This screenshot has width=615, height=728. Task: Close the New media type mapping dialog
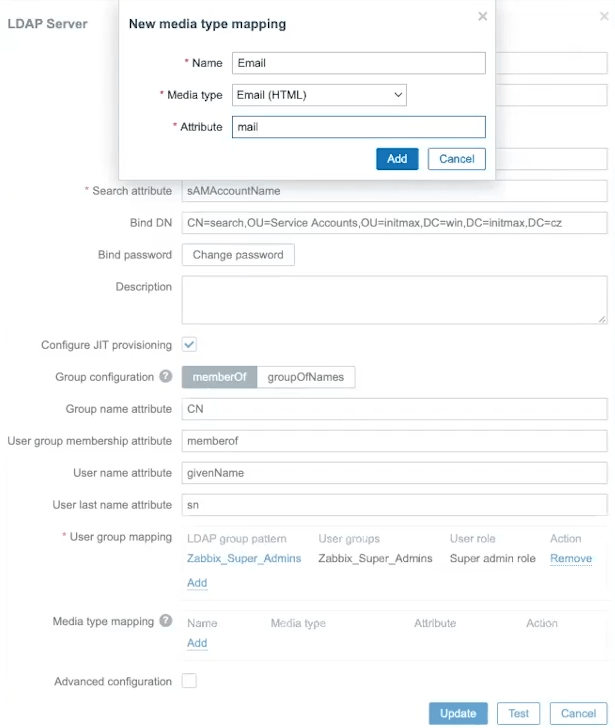[x=482, y=16]
